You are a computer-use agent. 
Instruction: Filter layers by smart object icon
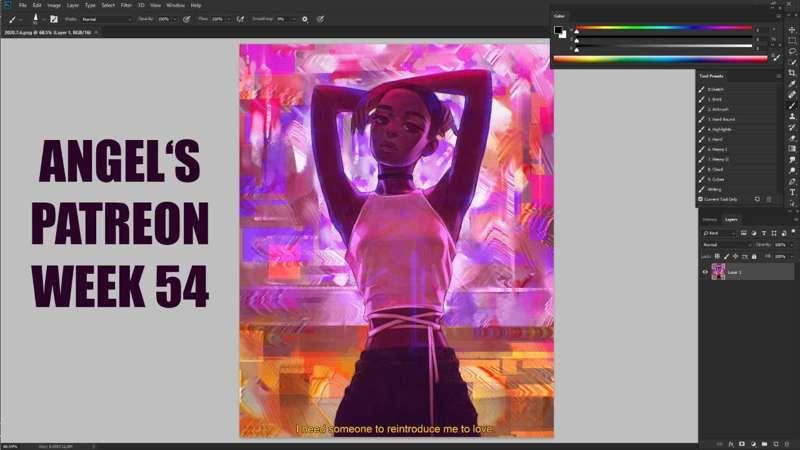[784, 233]
